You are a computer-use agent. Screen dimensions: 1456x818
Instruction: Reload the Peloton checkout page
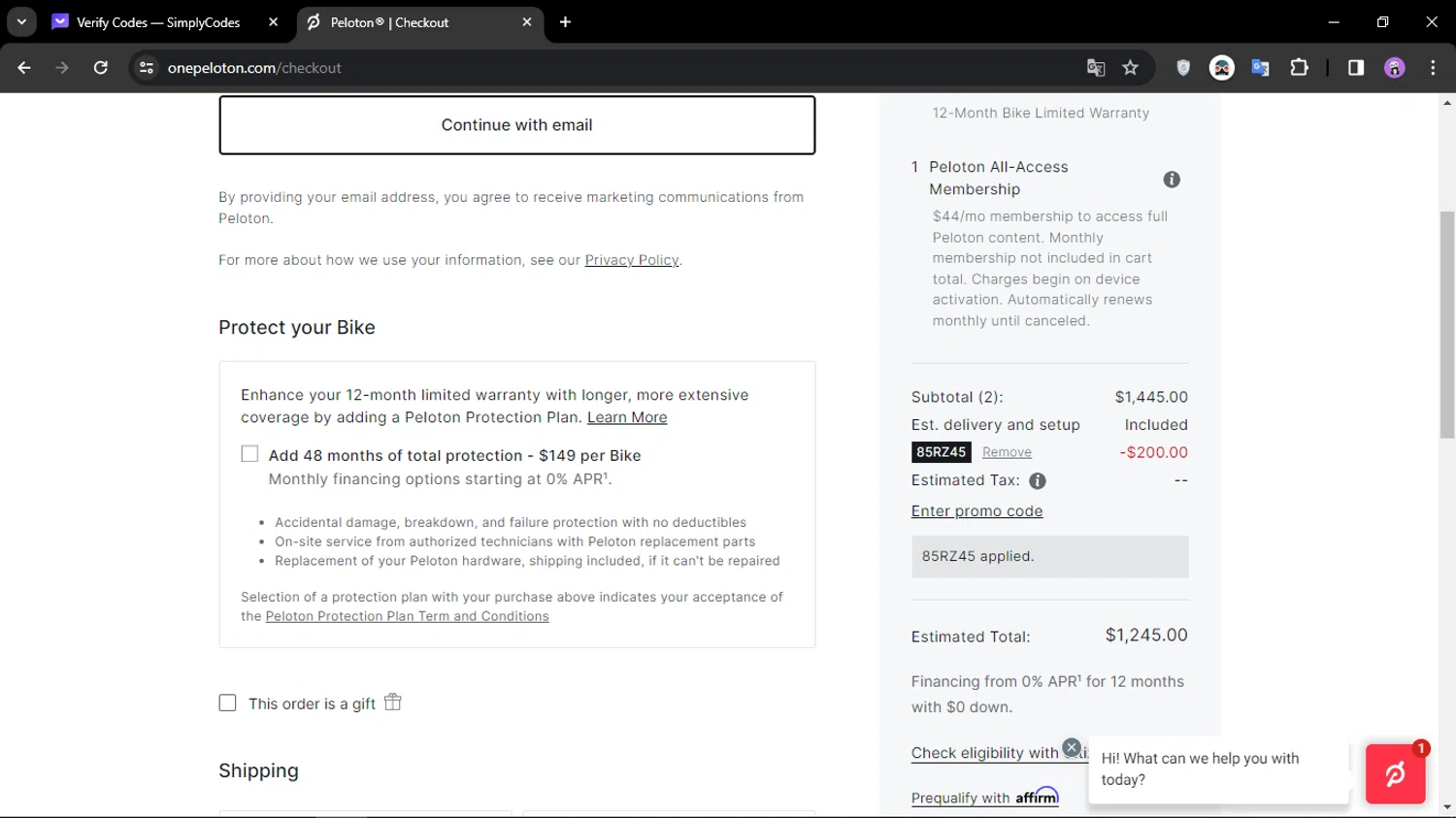coord(101,68)
